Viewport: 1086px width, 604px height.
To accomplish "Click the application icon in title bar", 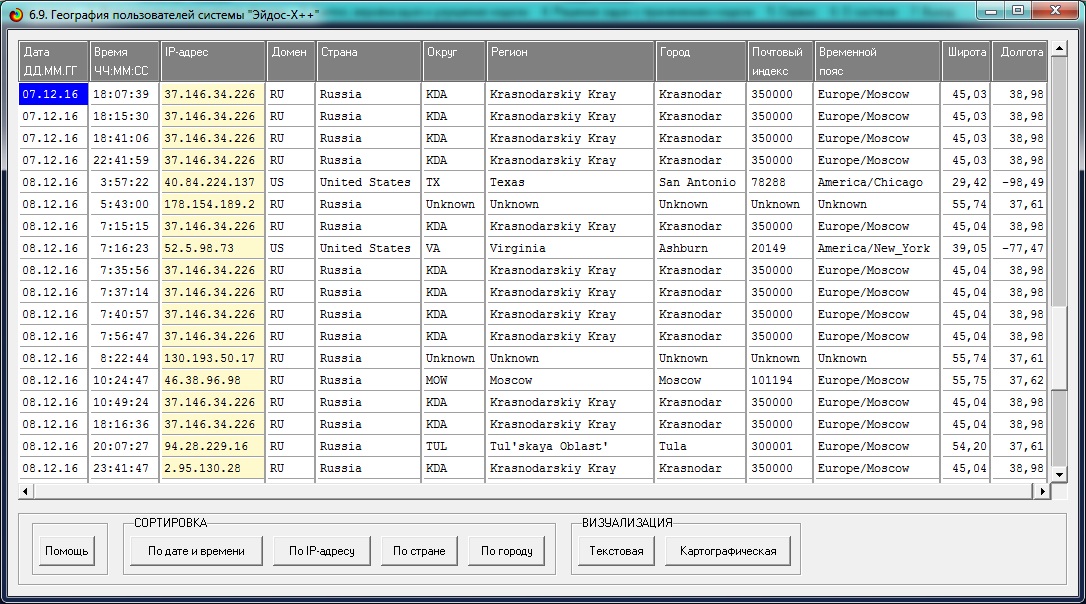I will (x=15, y=11).
